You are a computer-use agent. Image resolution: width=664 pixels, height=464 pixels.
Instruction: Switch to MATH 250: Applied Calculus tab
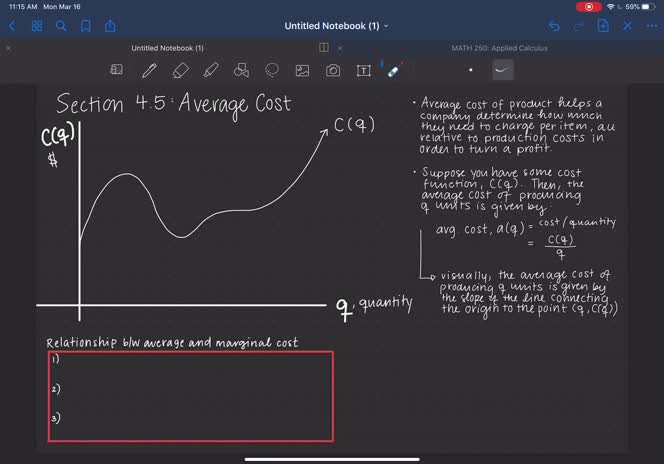tap(499, 48)
